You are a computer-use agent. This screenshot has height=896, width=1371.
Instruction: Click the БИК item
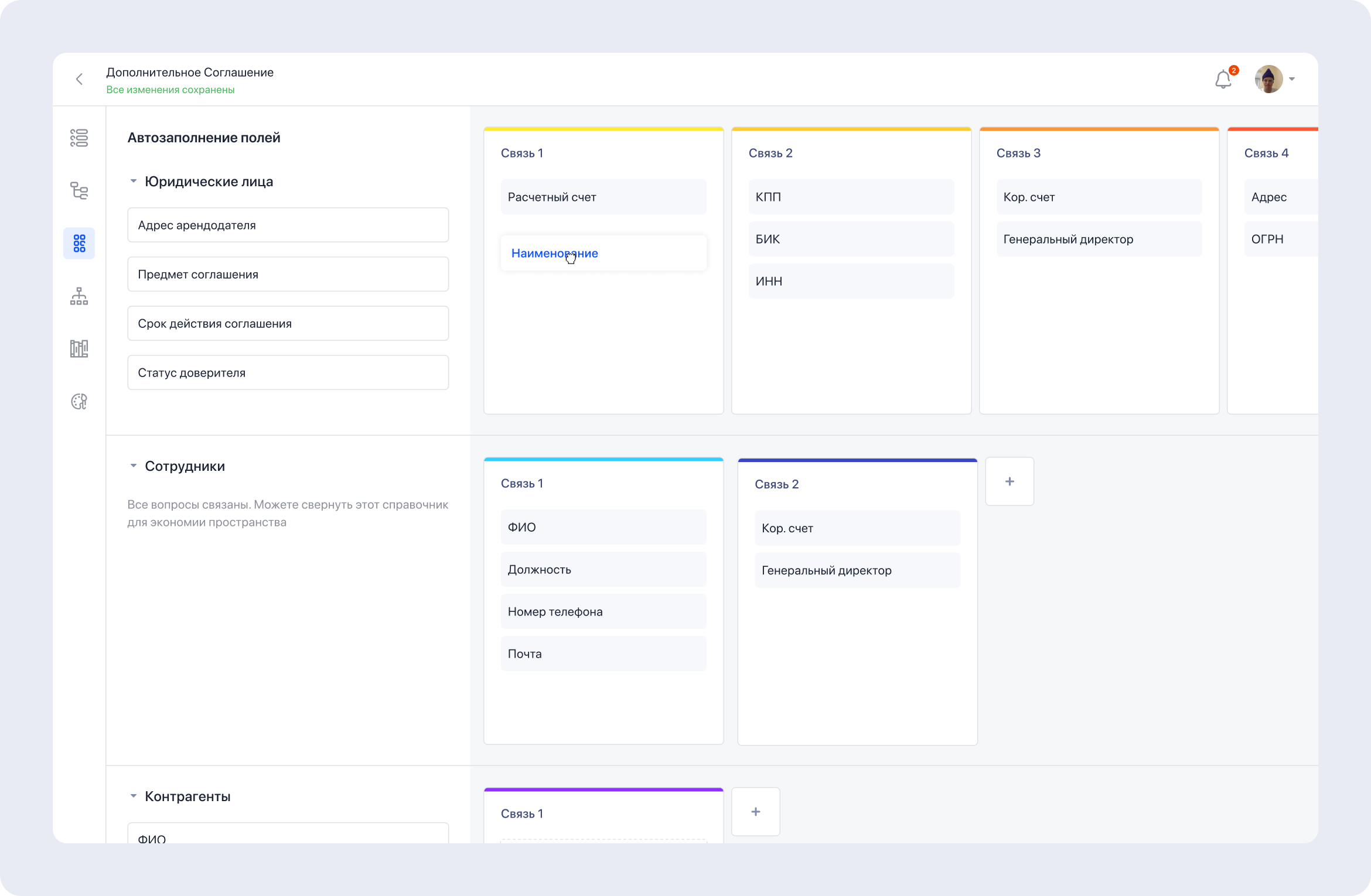(851, 239)
